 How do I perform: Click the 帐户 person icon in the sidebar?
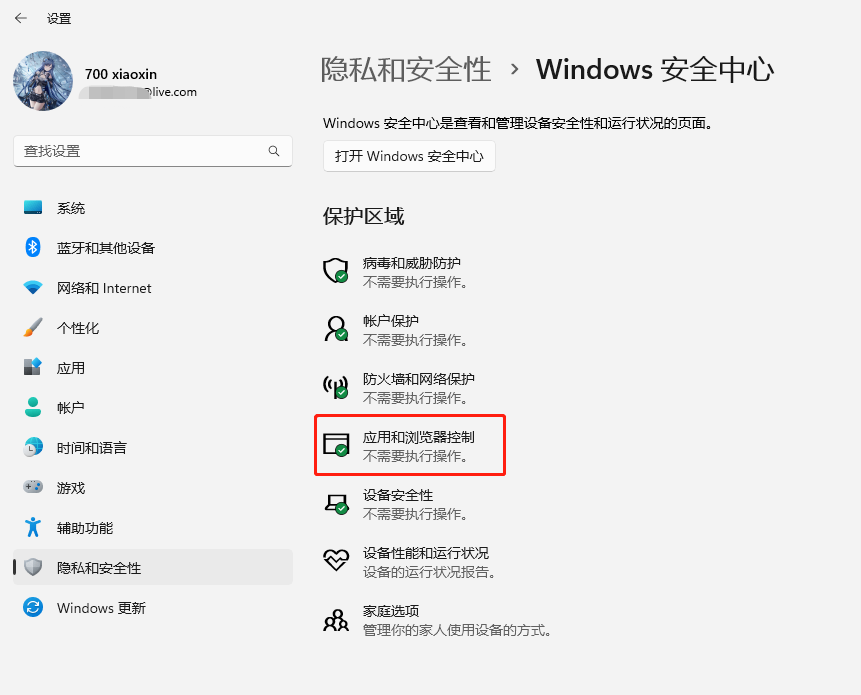point(33,407)
